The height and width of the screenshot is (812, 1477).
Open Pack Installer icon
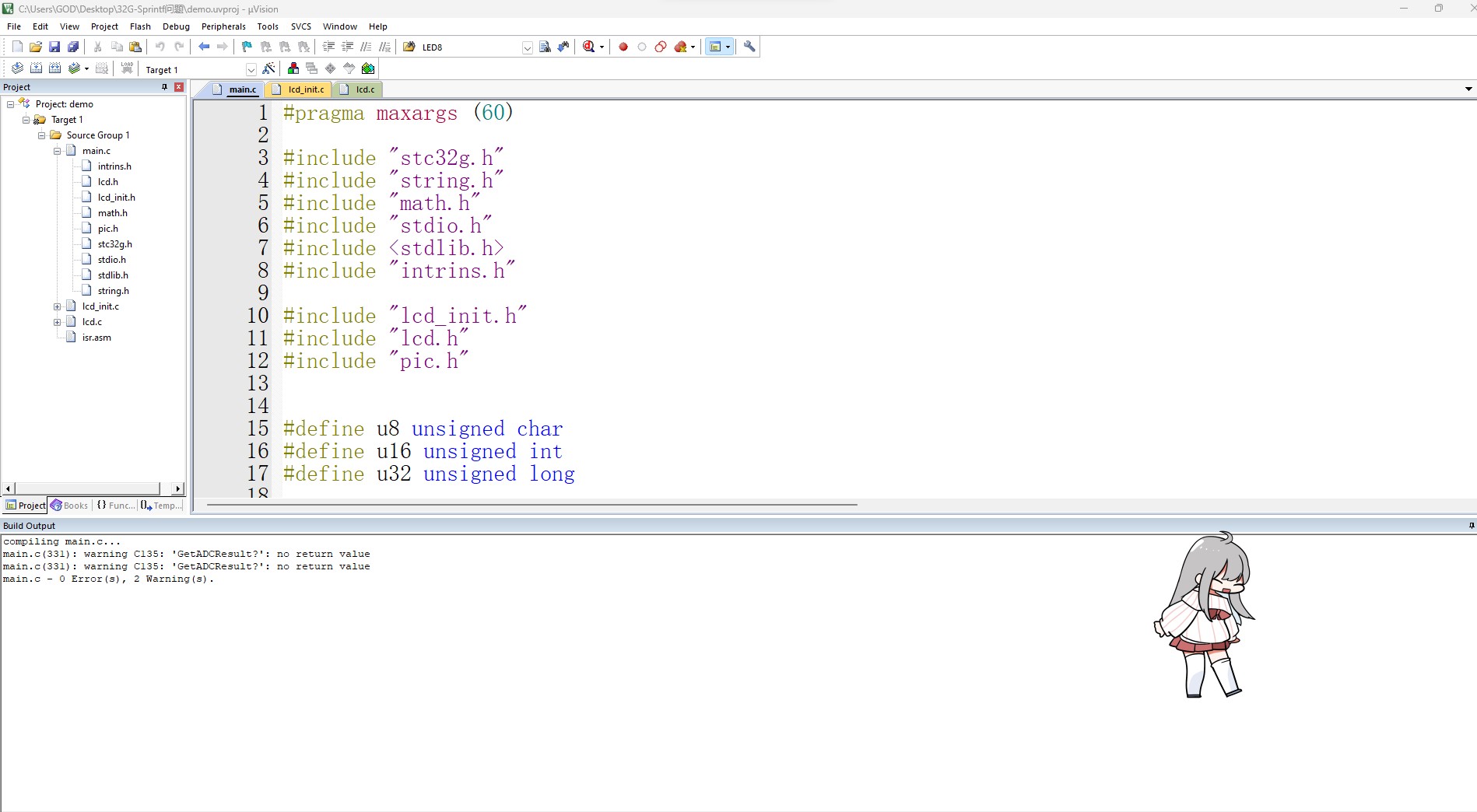368,68
